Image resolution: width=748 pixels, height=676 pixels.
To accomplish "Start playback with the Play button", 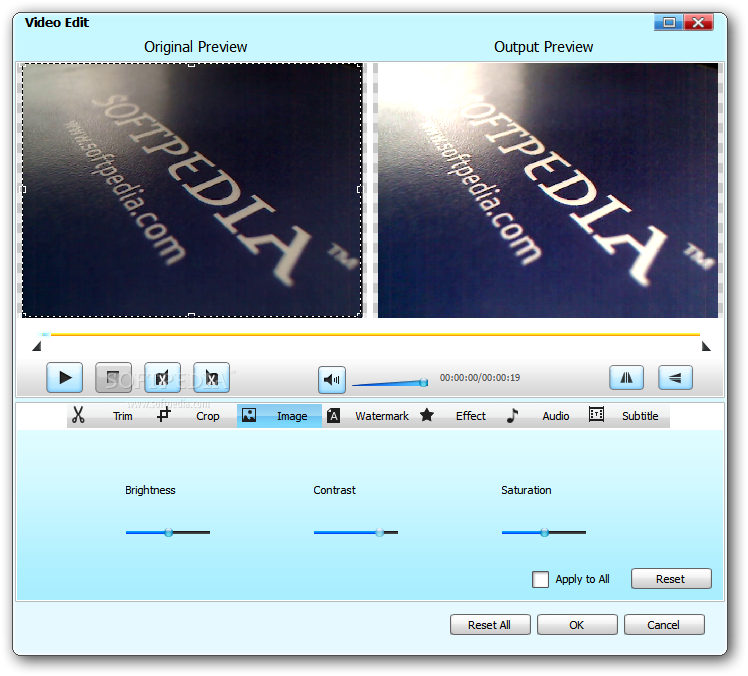I will pyautogui.click(x=64, y=378).
